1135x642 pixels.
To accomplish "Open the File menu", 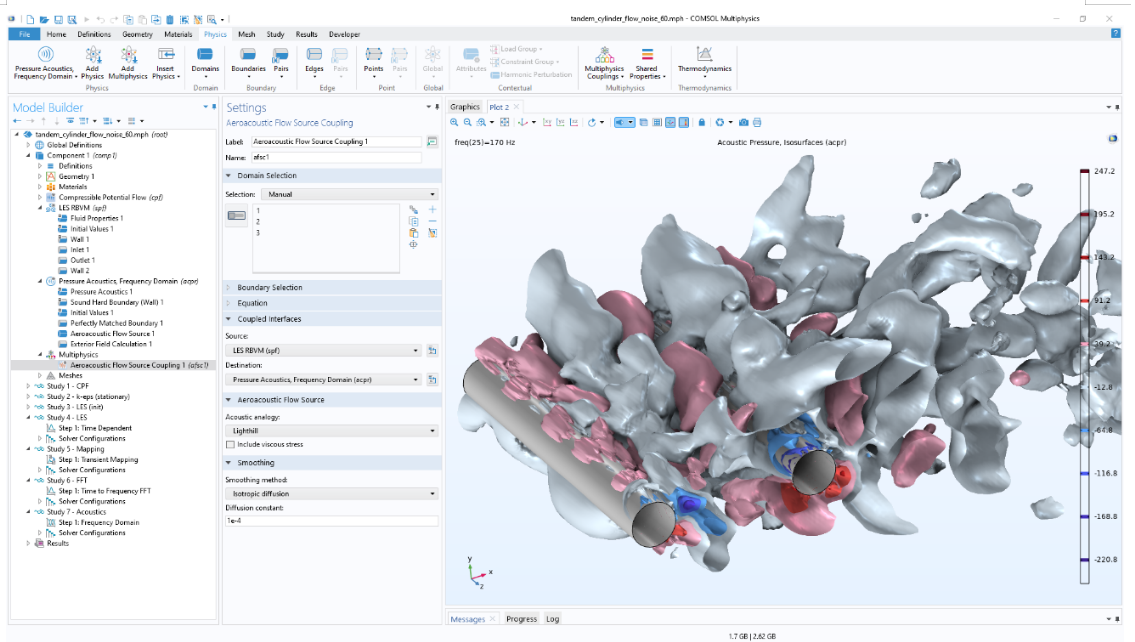I will pos(25,34).
